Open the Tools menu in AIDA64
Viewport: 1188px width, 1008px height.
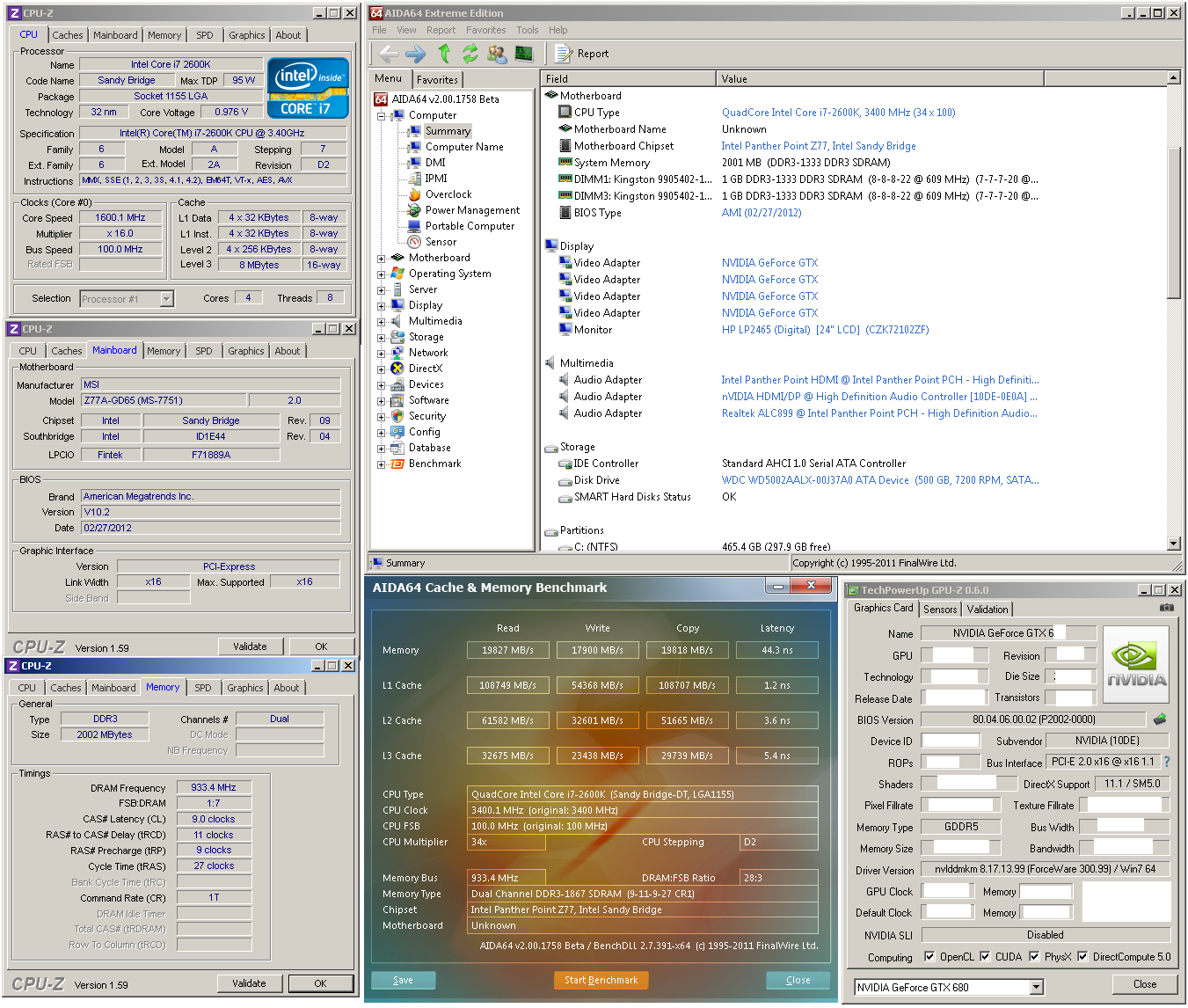[527, 30]
